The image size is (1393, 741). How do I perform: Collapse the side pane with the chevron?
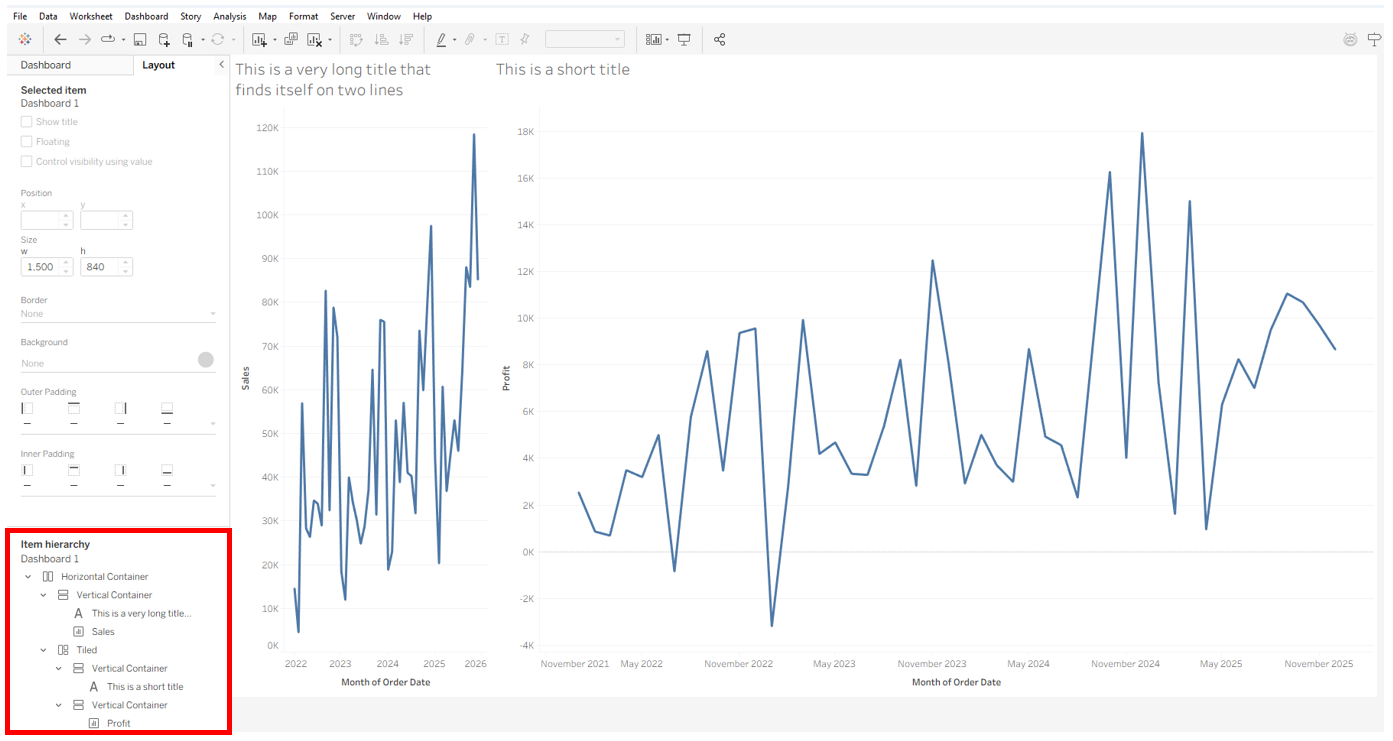point(221,65)
